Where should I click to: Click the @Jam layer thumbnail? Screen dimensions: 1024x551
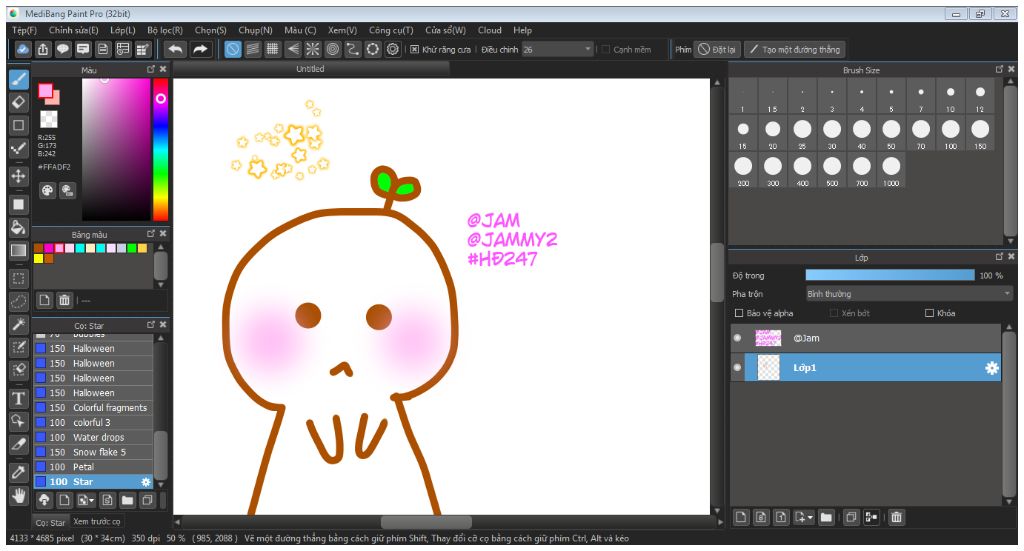[x=768, y=338]
